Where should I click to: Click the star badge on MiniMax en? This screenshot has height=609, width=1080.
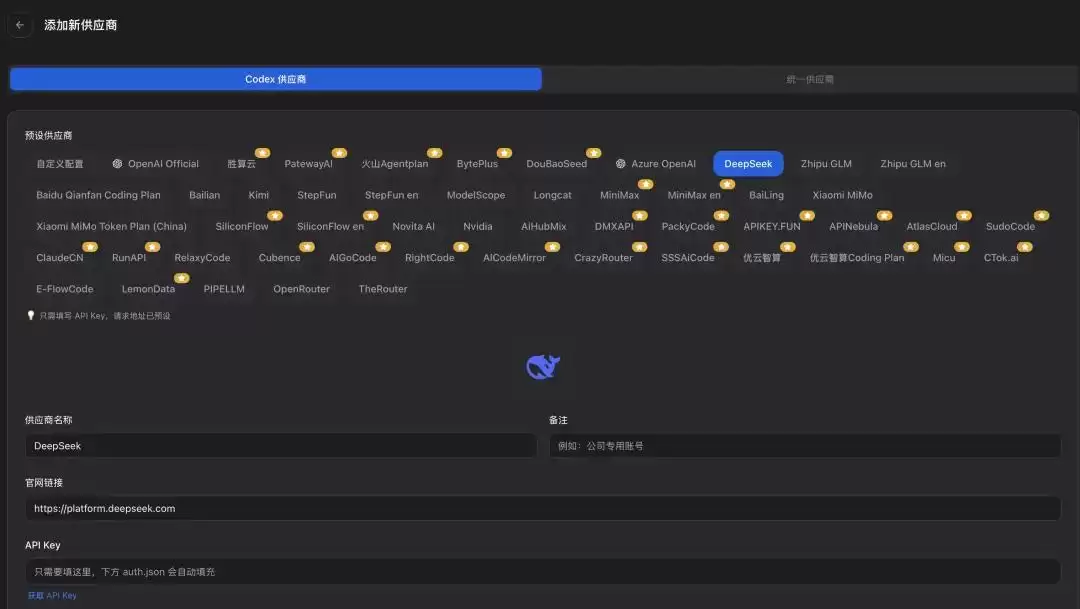(x=727, y=184)
